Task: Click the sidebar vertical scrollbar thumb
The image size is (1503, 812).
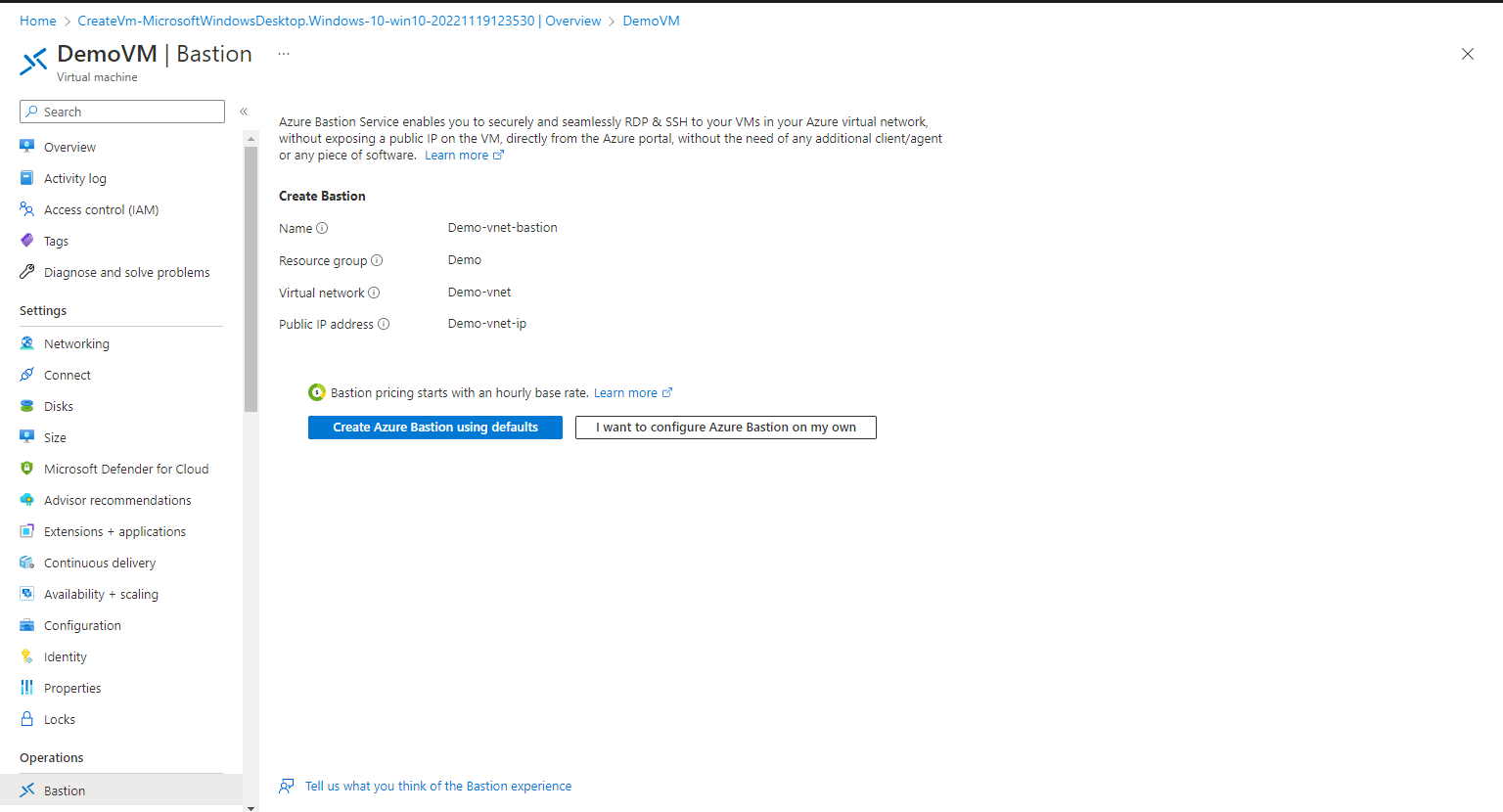Action: coord(250,279)
